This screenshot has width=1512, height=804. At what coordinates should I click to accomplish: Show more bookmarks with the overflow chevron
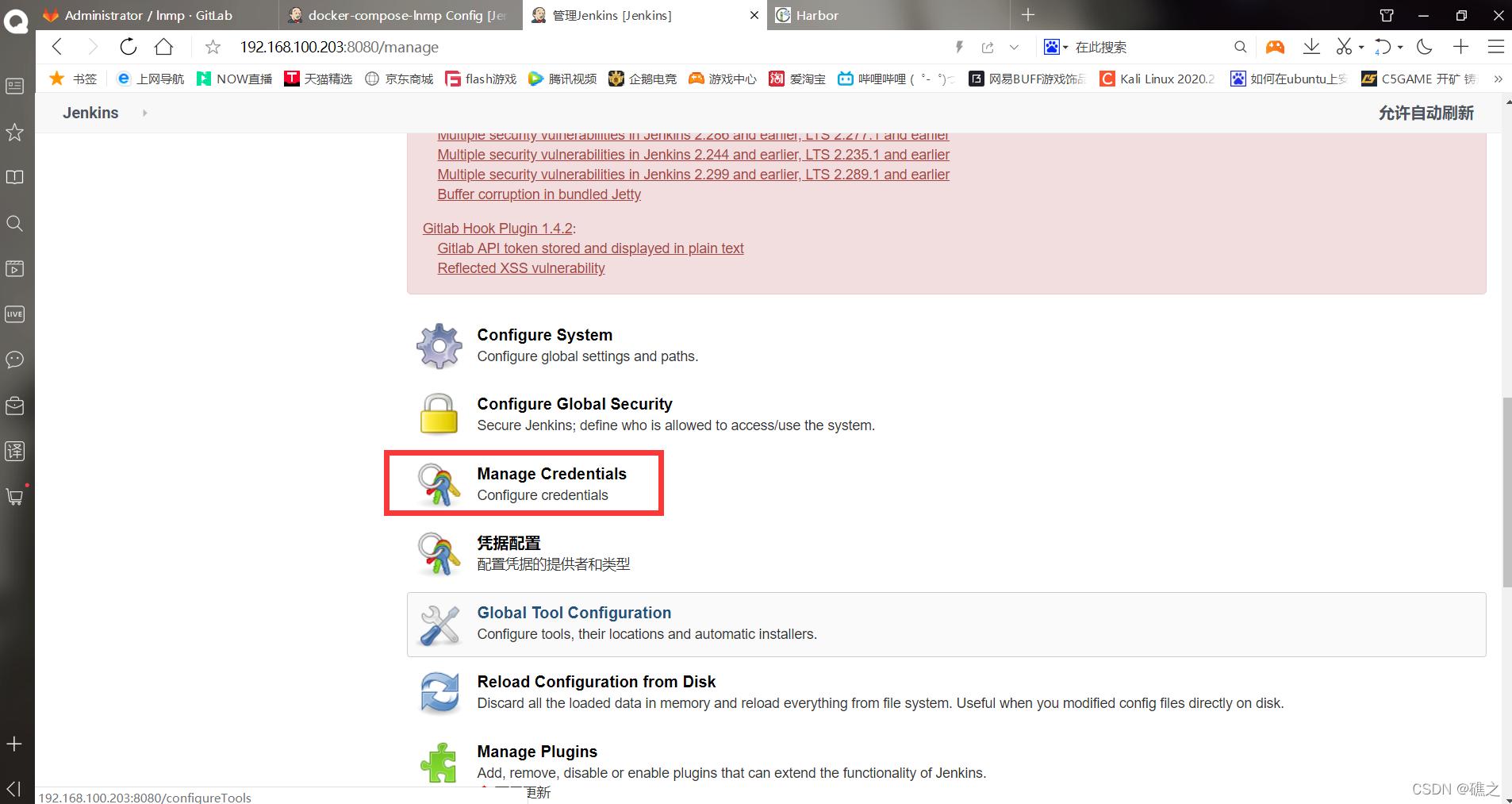point(1498,79)
